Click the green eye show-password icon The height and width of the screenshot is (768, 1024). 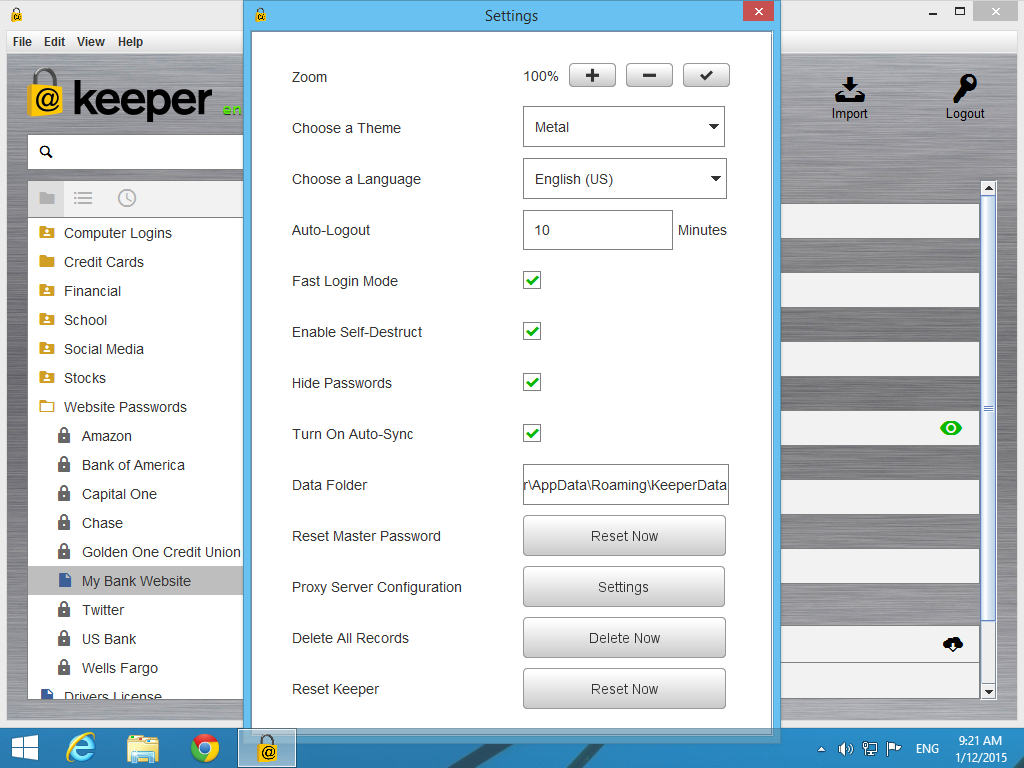click(951, 428)
